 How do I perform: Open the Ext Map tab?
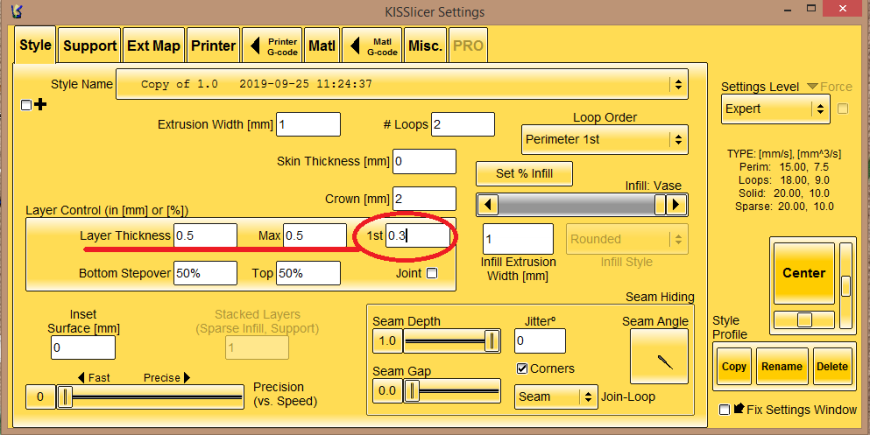click(154, 46)
